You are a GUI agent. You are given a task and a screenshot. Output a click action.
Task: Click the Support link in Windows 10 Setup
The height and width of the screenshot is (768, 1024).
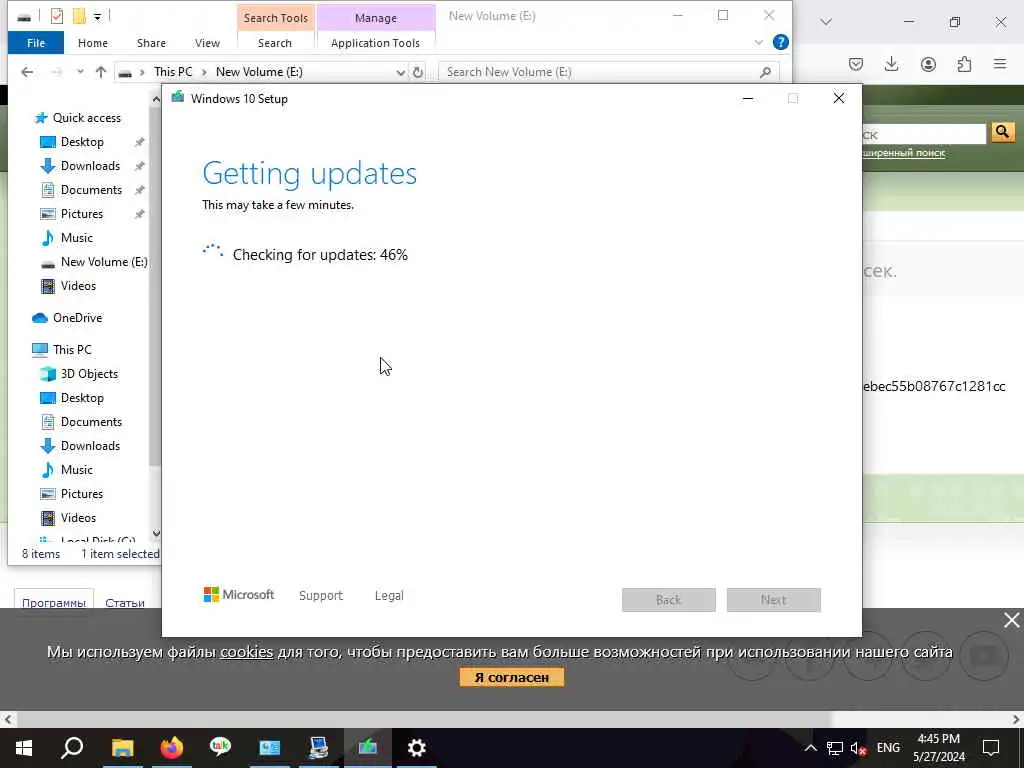click(321, 596)
